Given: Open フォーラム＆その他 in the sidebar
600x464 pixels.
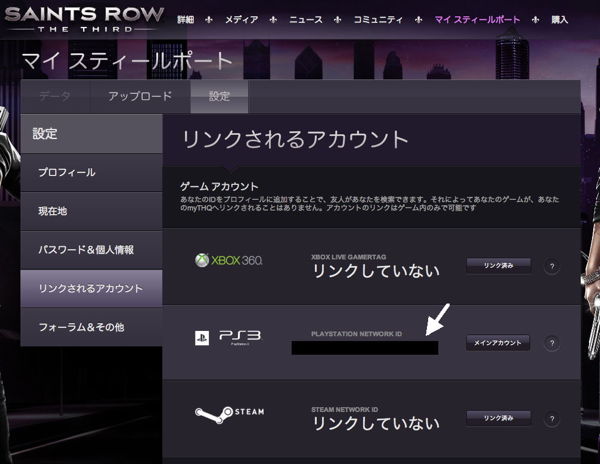Looking at the screenshot, I should [x=91, y=327].
